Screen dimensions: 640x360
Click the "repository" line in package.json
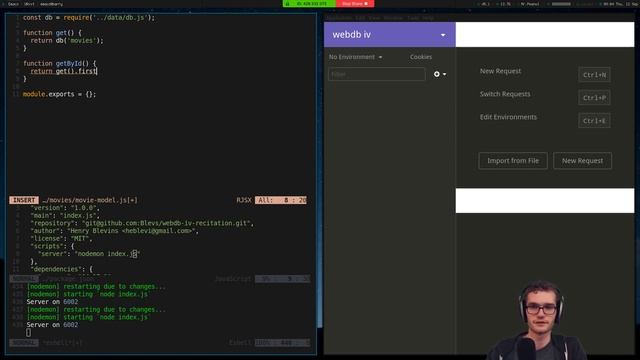click(142, 223)
